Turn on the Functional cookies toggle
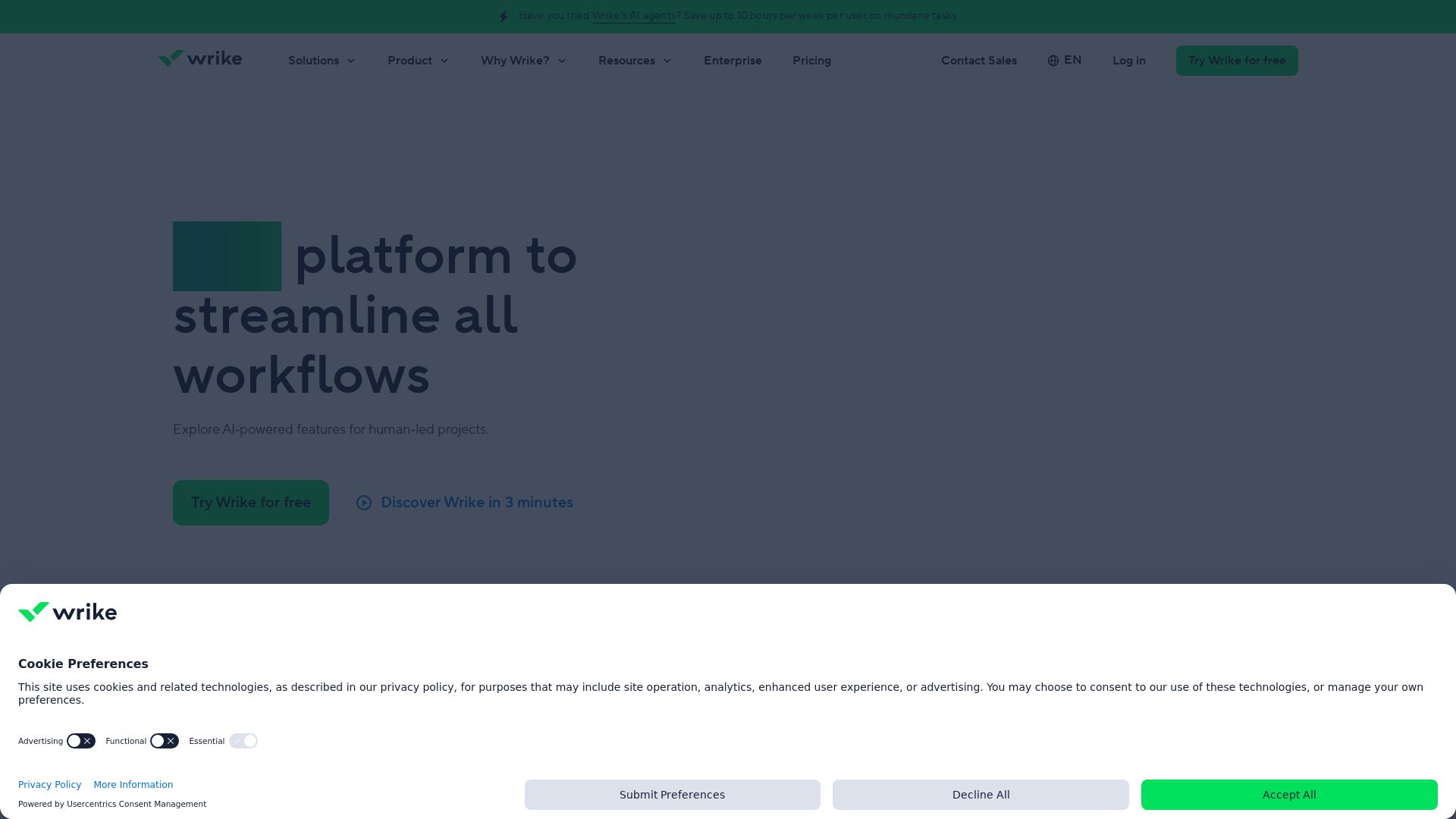1456x819 pixels. [x=164, y=741]
